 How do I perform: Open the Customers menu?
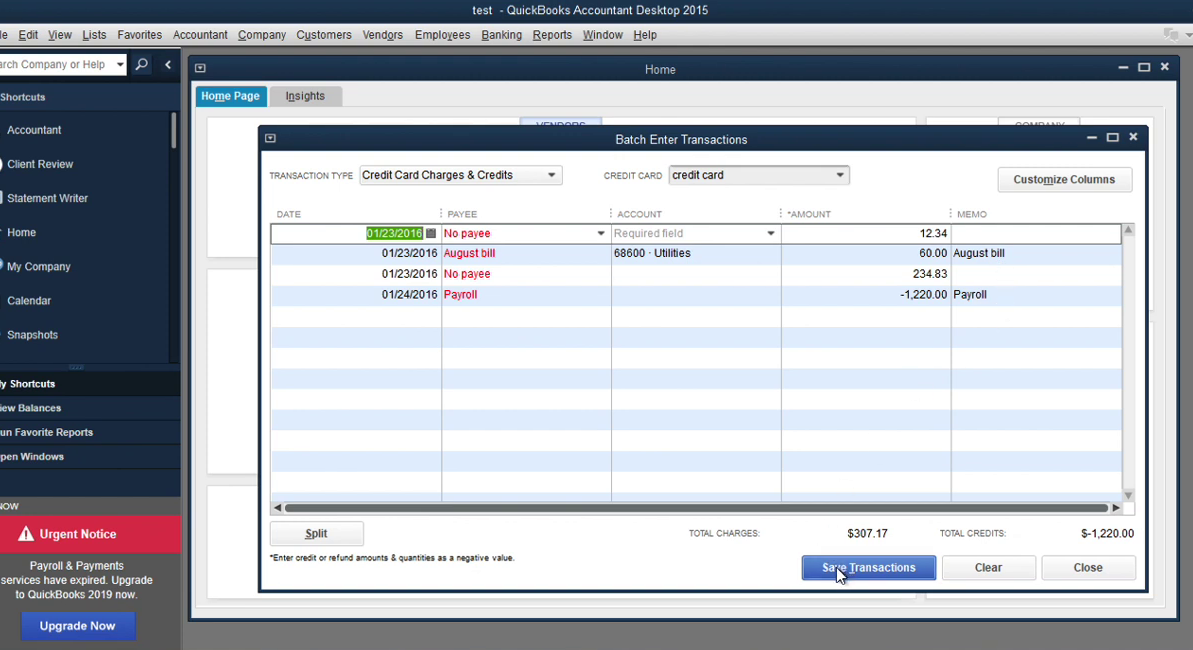click(324, 35)
